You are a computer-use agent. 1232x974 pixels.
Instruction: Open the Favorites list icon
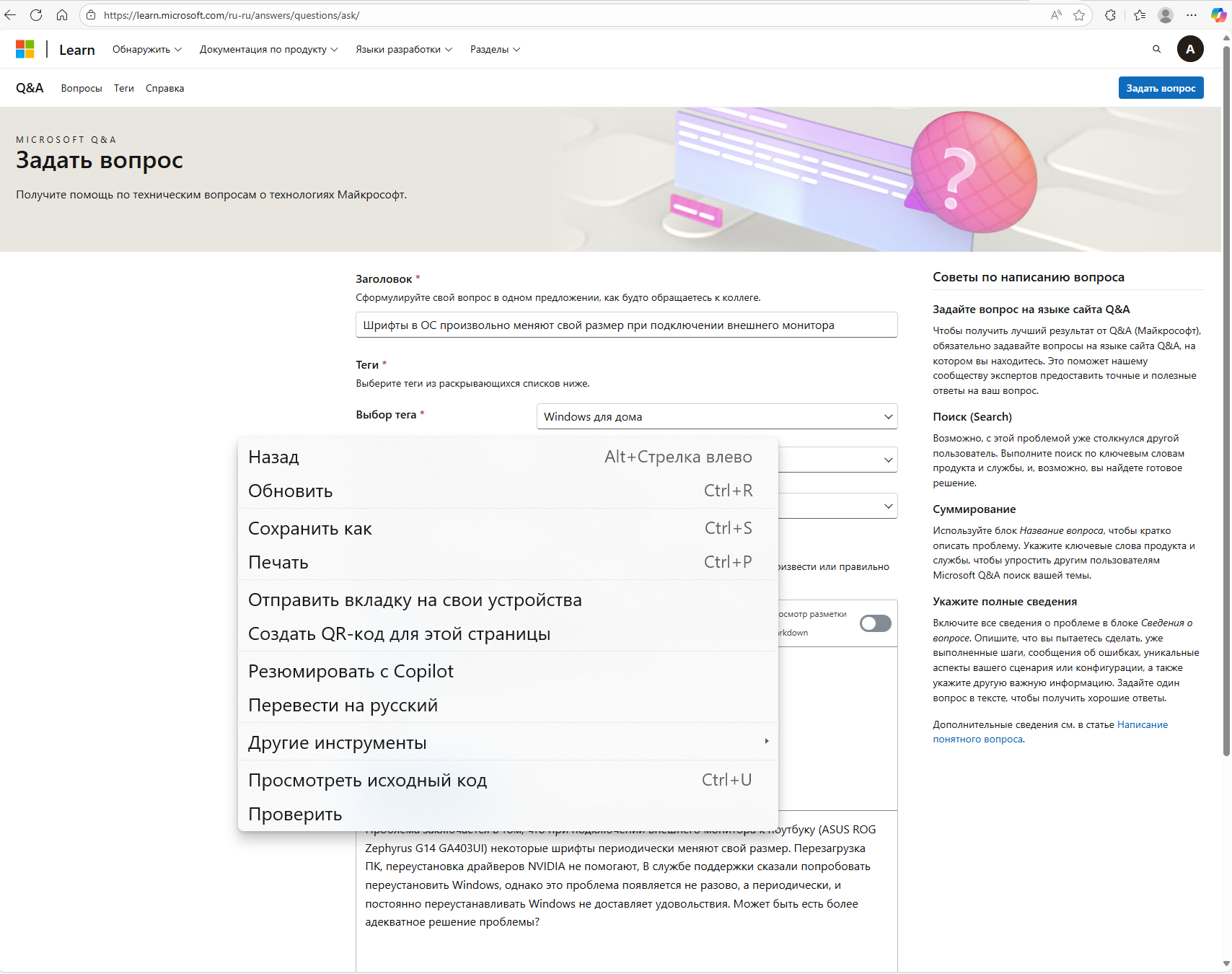click(1140, 15)
